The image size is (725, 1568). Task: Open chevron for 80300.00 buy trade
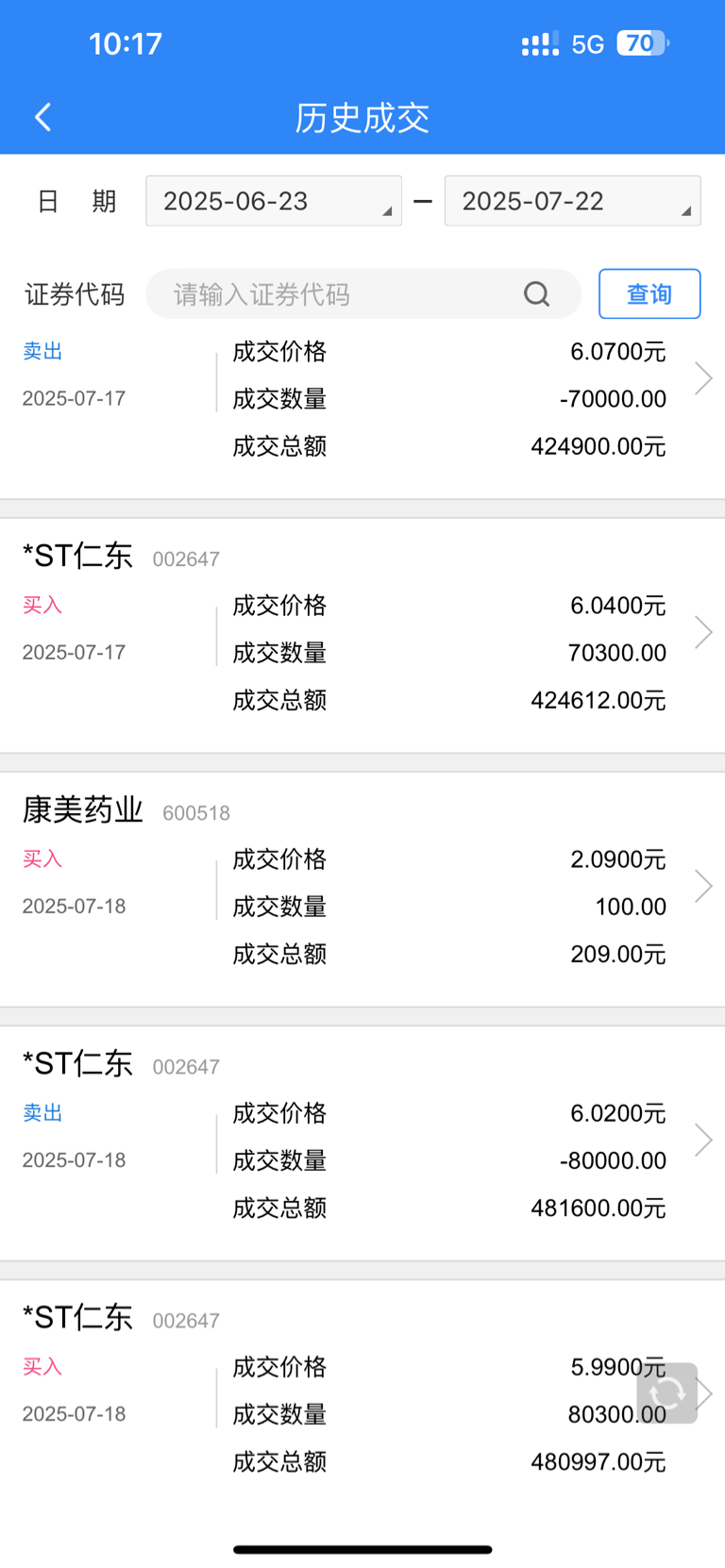tap(705, 1393)
